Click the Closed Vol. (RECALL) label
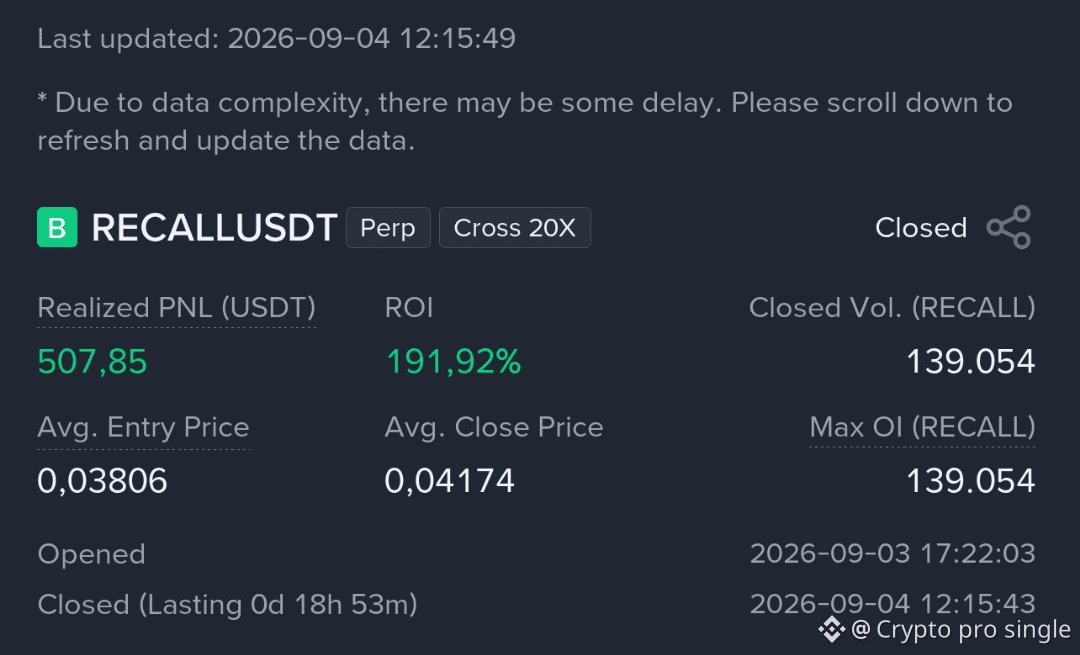Image resolution: width=1080 pixels, height=655 pixels. pos(892,308)
